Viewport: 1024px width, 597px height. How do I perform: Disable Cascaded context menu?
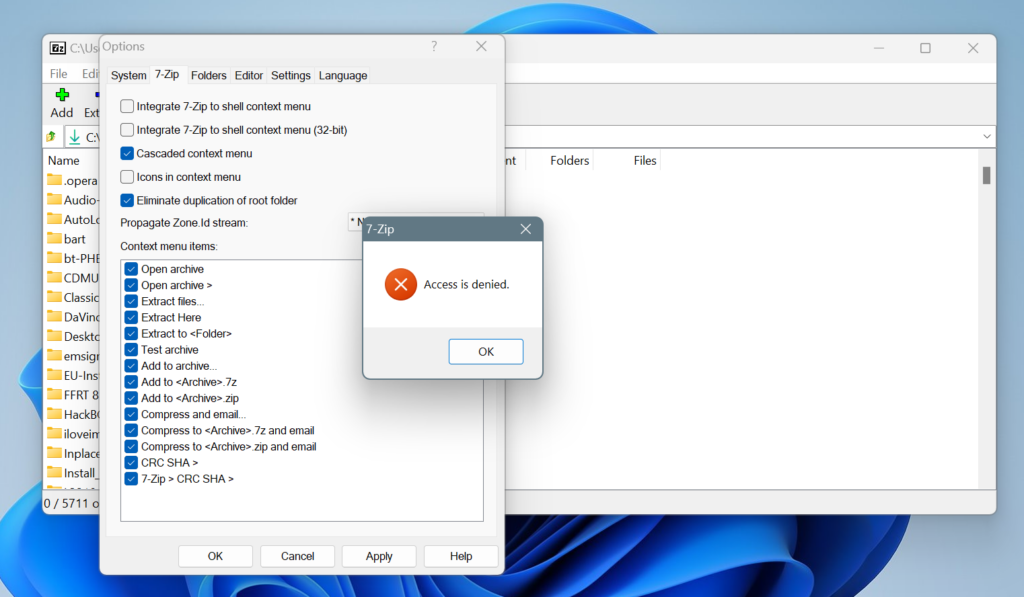pos(127,153)
